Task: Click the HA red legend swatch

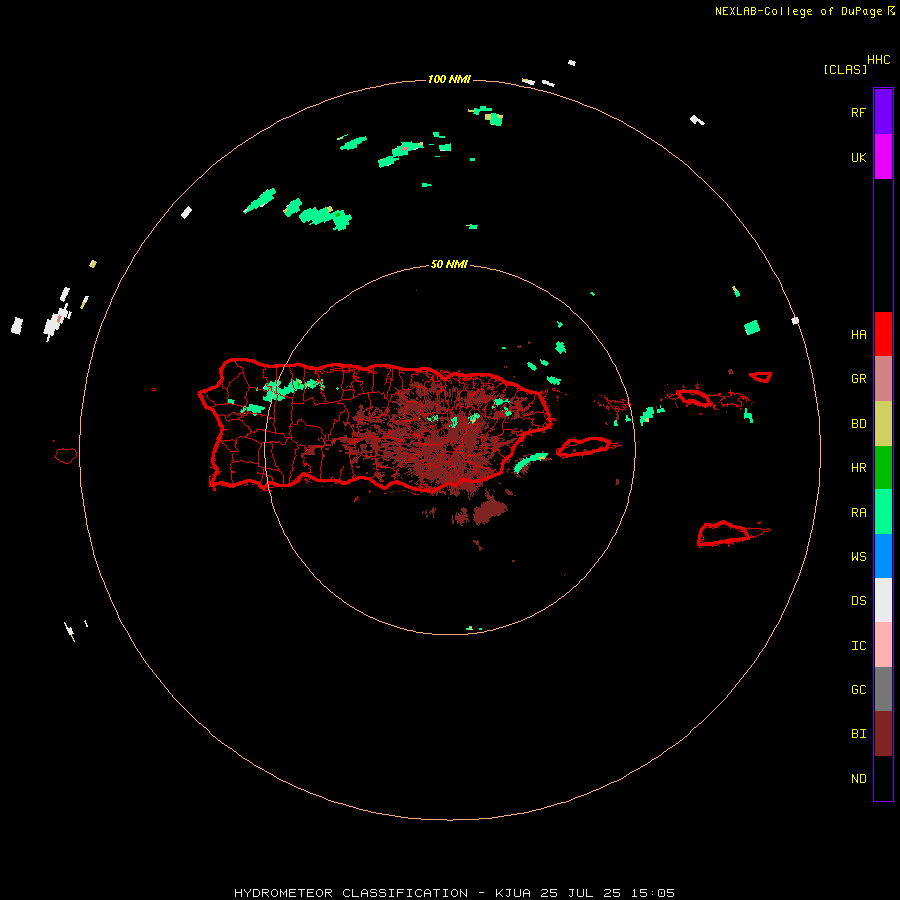Action: [883, 334]
